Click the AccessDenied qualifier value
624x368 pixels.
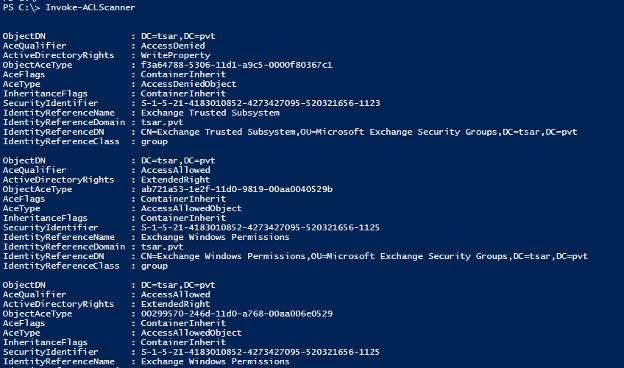[173, 46]
